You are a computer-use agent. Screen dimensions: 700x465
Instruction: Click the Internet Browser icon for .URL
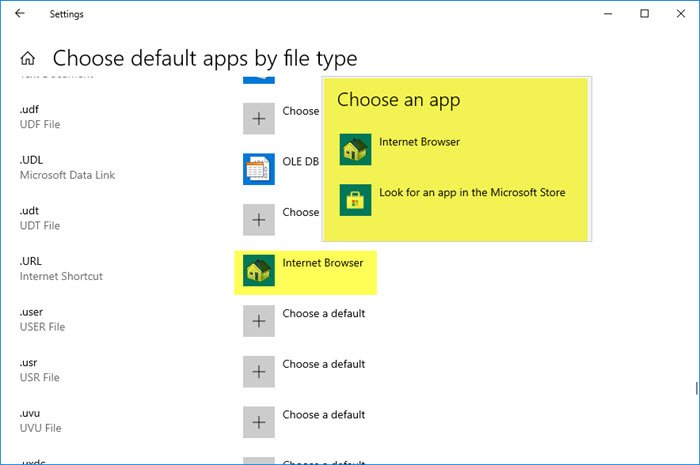(259, 271)
